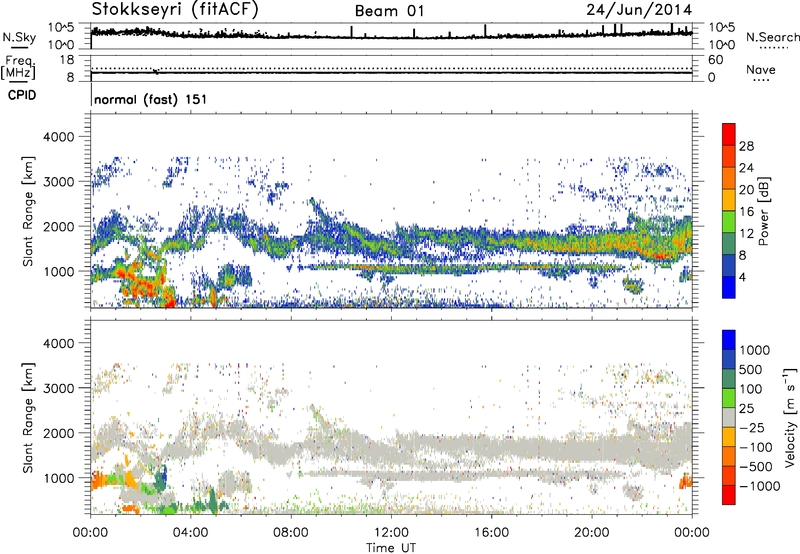This screenshot has height=554, width=800.
Task: Click the red bottom velocity colorbar segment
Action: coord(729,495)
